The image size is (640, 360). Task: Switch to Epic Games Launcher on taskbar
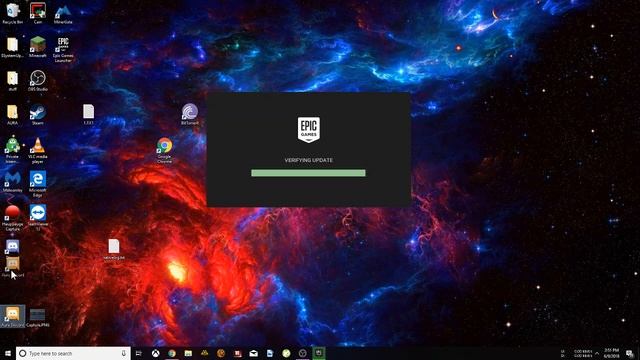pyautogui.click(x=319, y=353)
